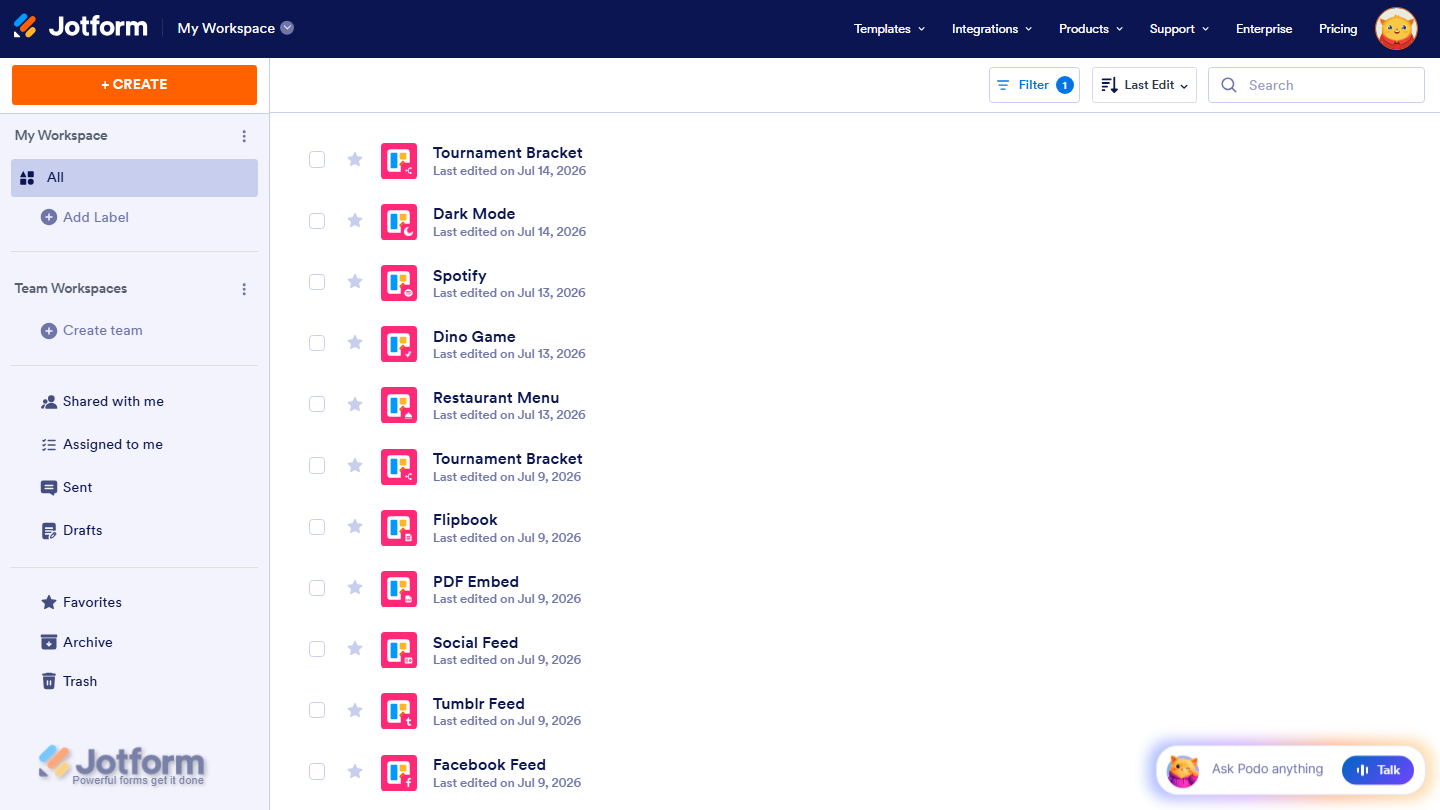The height and width of the screenshot is (810, 1440).
Task: Star the Dino Game item as favorite
Action: coord(355,343)
